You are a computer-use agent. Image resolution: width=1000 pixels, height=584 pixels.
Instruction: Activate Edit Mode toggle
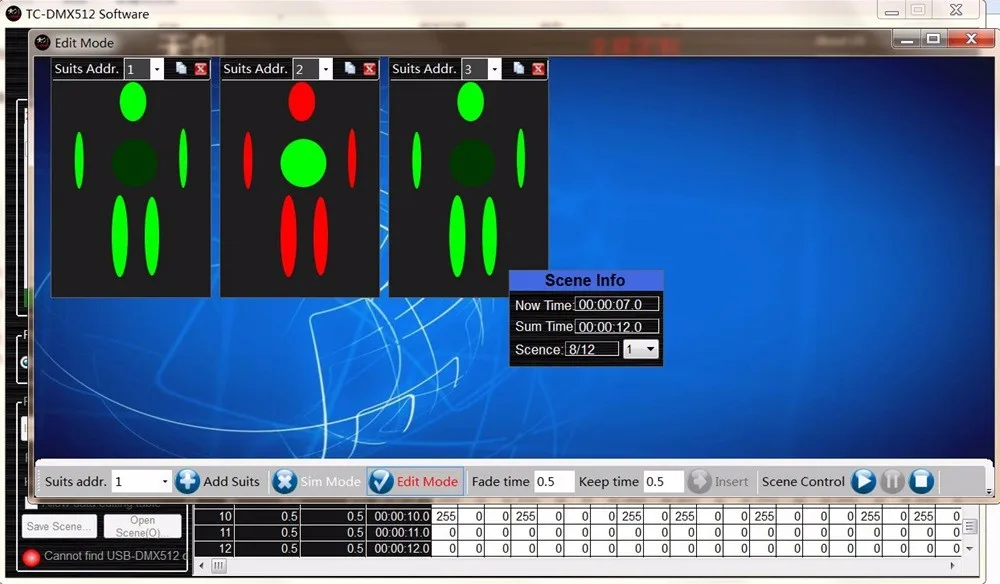pyautogui.click(x=415, y=481)
